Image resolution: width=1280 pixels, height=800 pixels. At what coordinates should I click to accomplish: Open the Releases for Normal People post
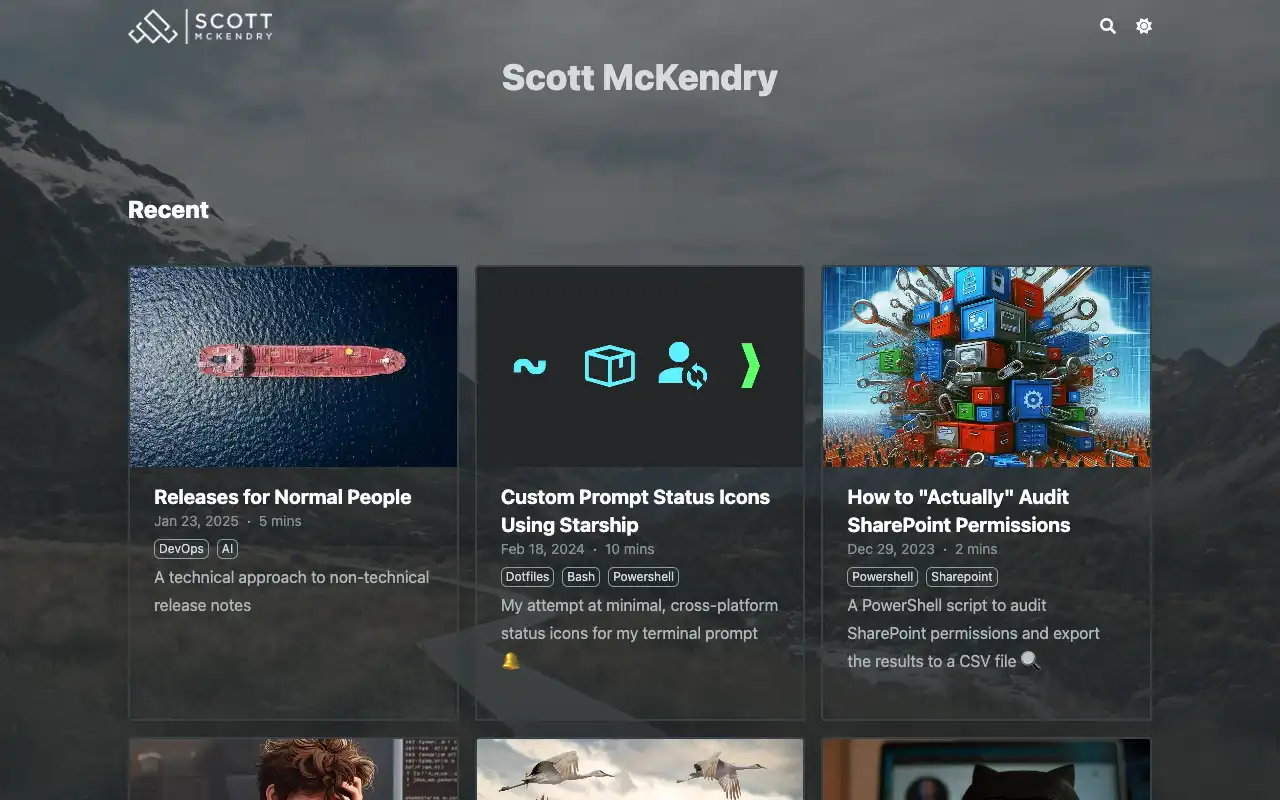282,497
